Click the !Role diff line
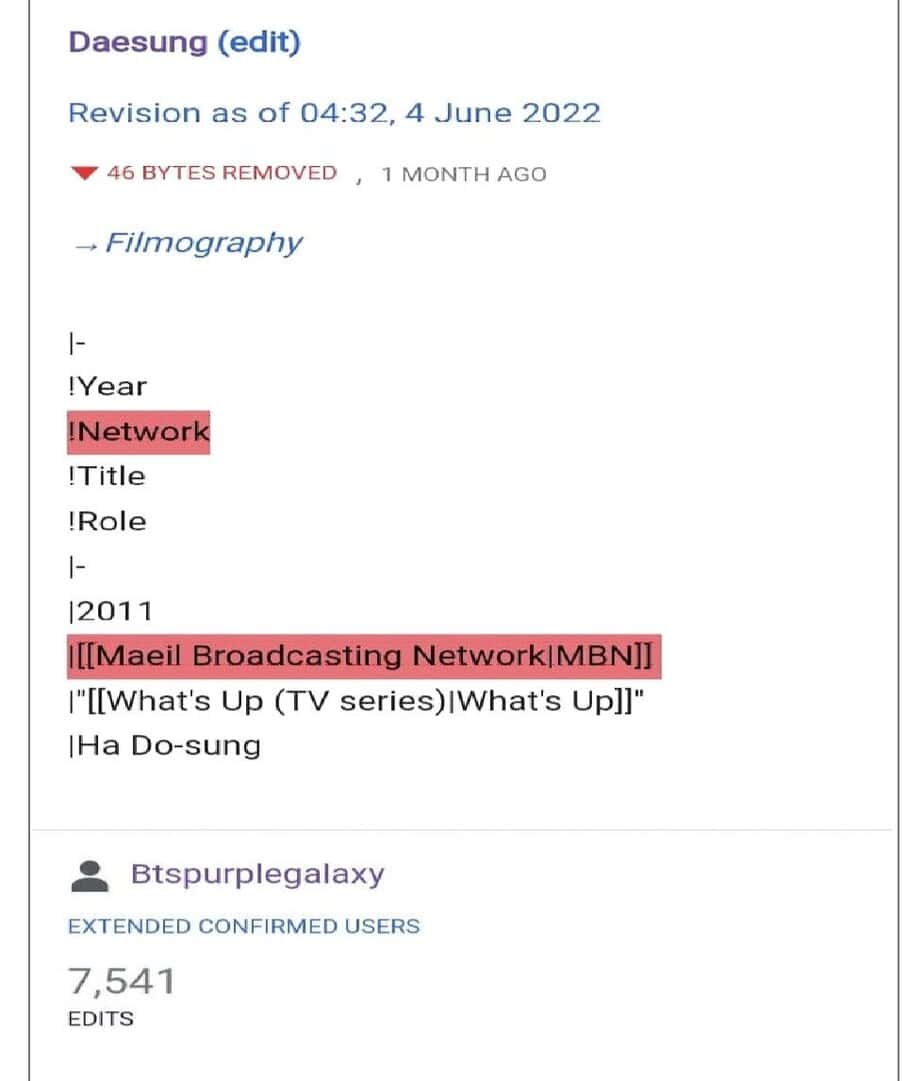 (106, 521)
